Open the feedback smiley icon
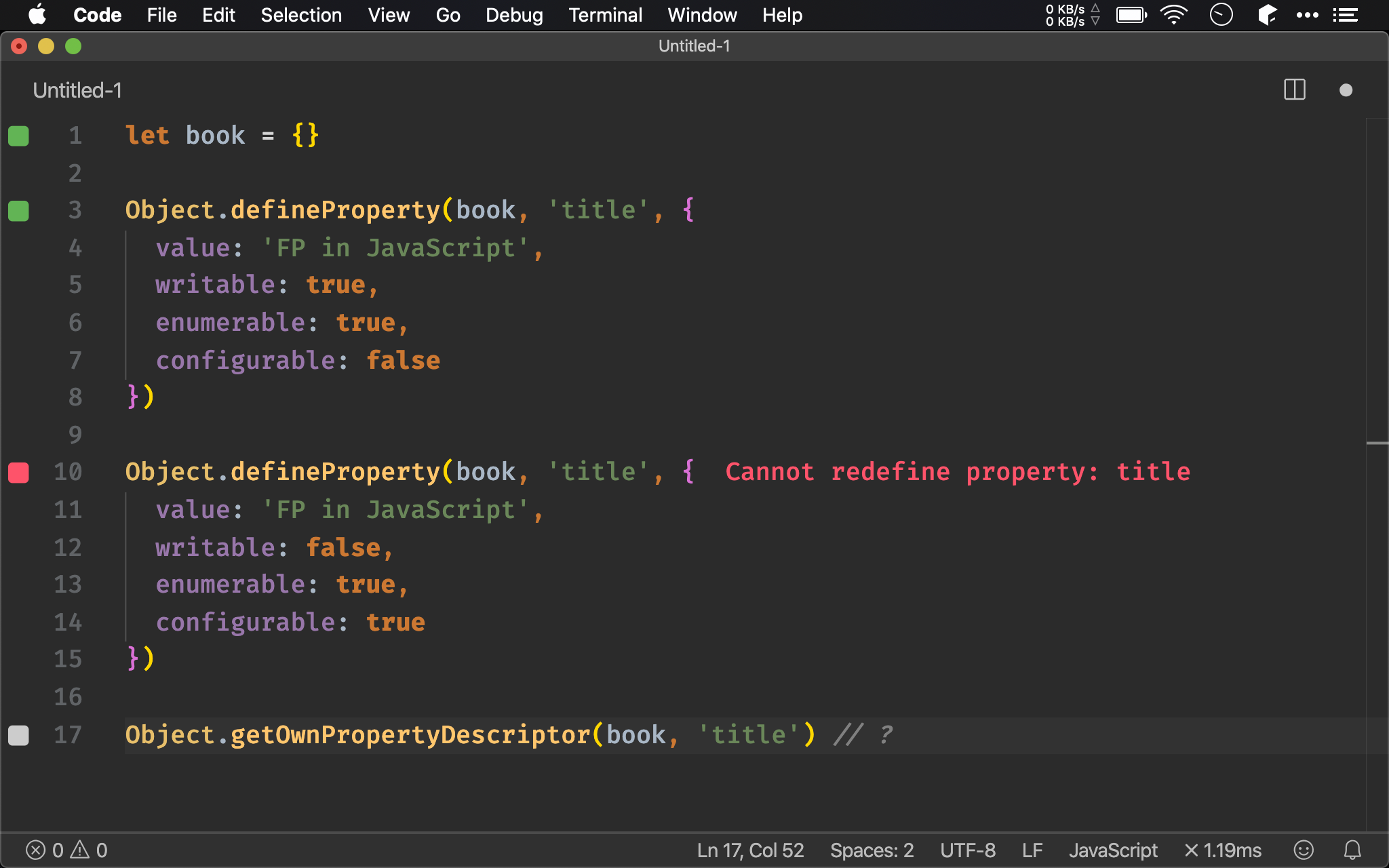Viewport: 1389px width, 868px height. tap(1303, 850)
